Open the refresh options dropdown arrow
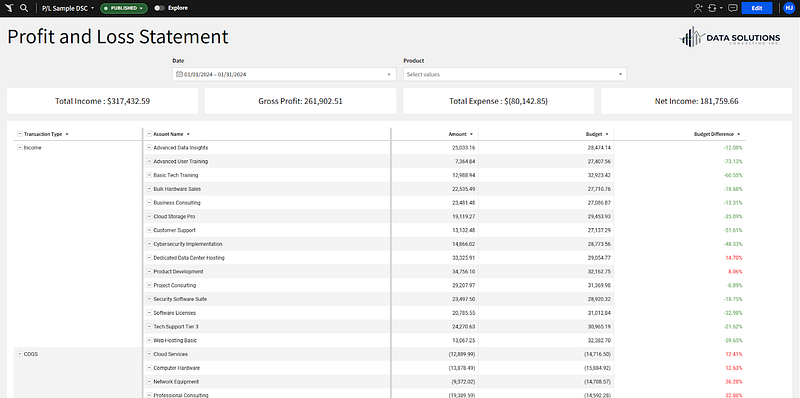The height and width of the screenshot is (398, 800). click(721, 8)
